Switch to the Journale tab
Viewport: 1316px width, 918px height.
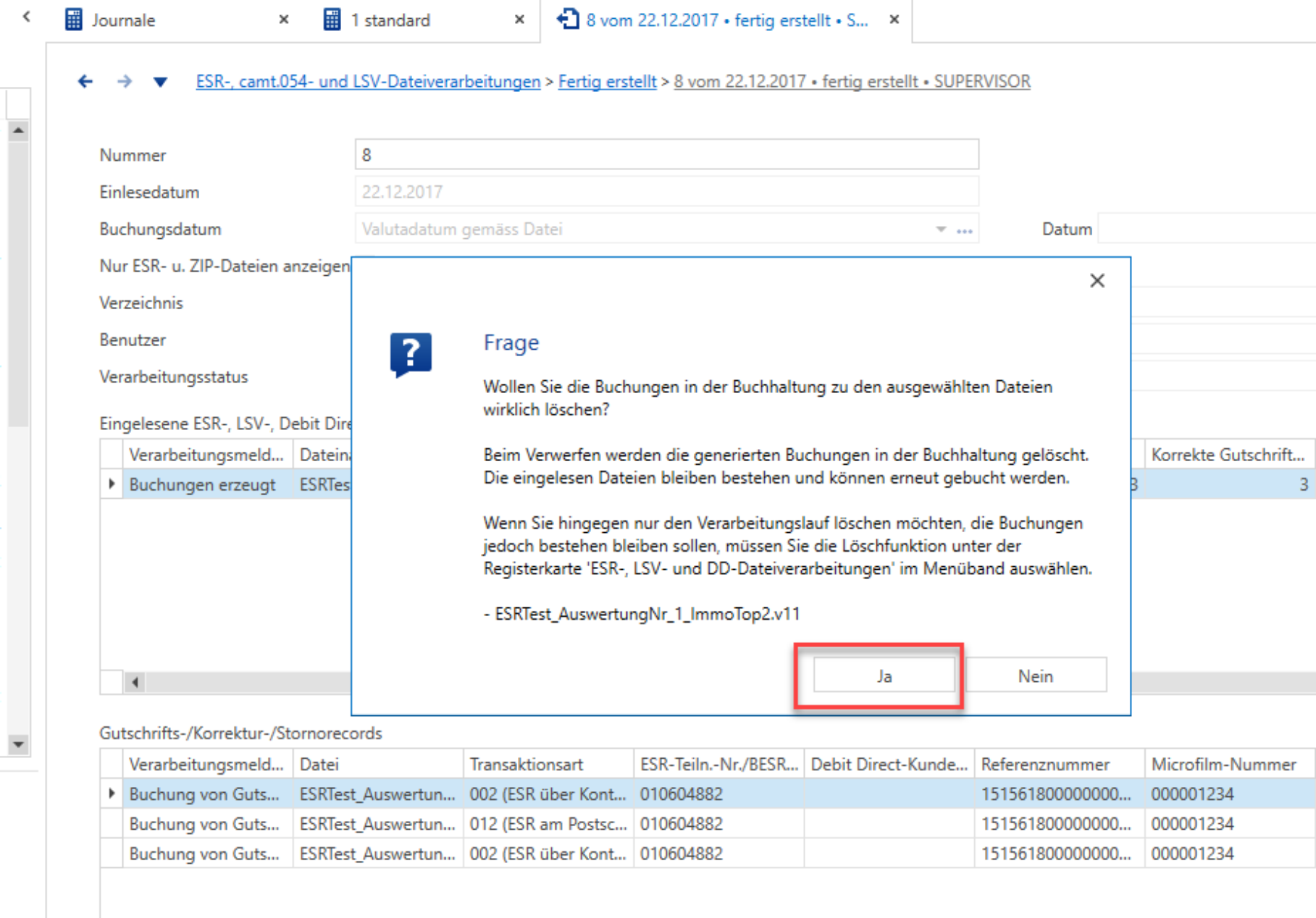coord(123,20)
